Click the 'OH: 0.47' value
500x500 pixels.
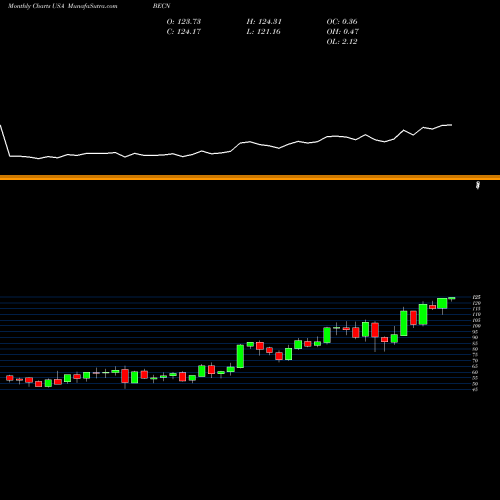343,32
